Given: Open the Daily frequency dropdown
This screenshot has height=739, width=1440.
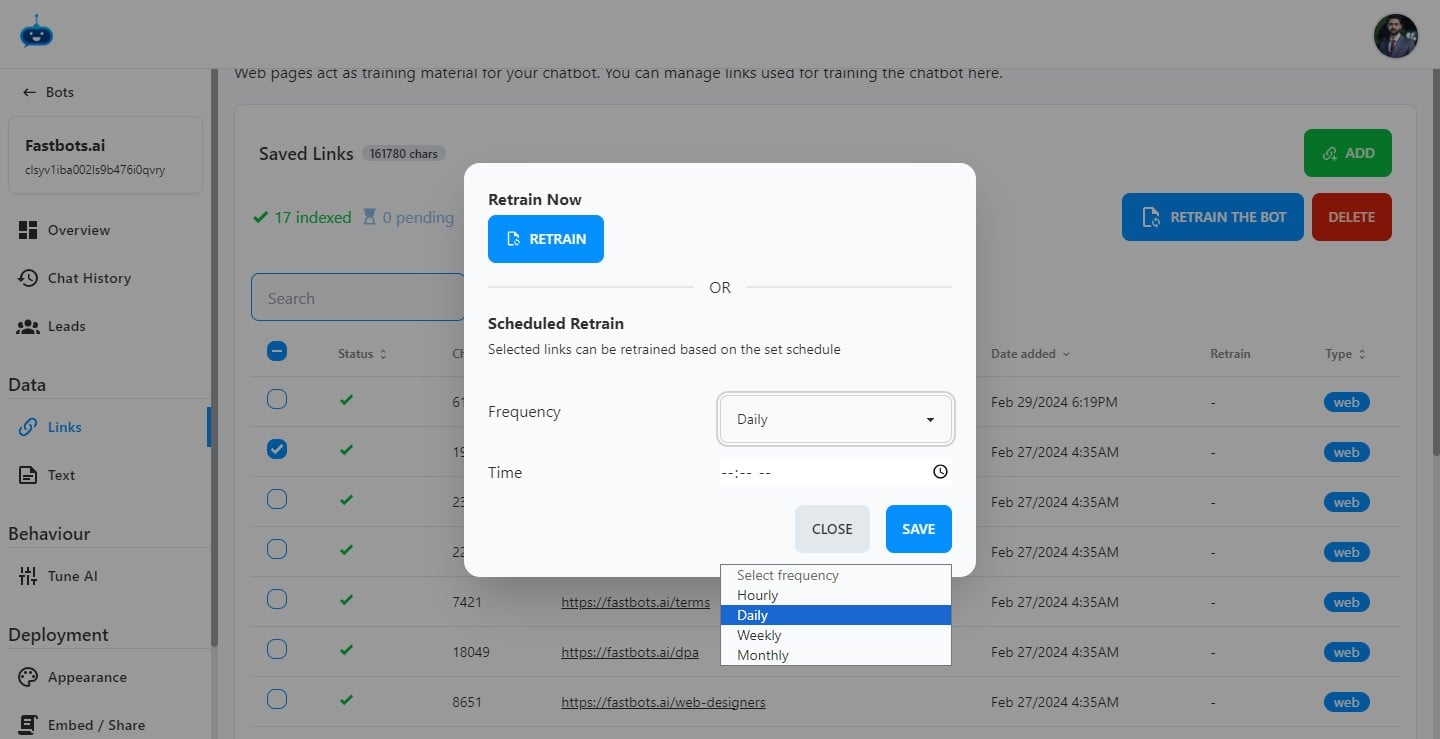Looking at the screenshot, I should (835, 419).
